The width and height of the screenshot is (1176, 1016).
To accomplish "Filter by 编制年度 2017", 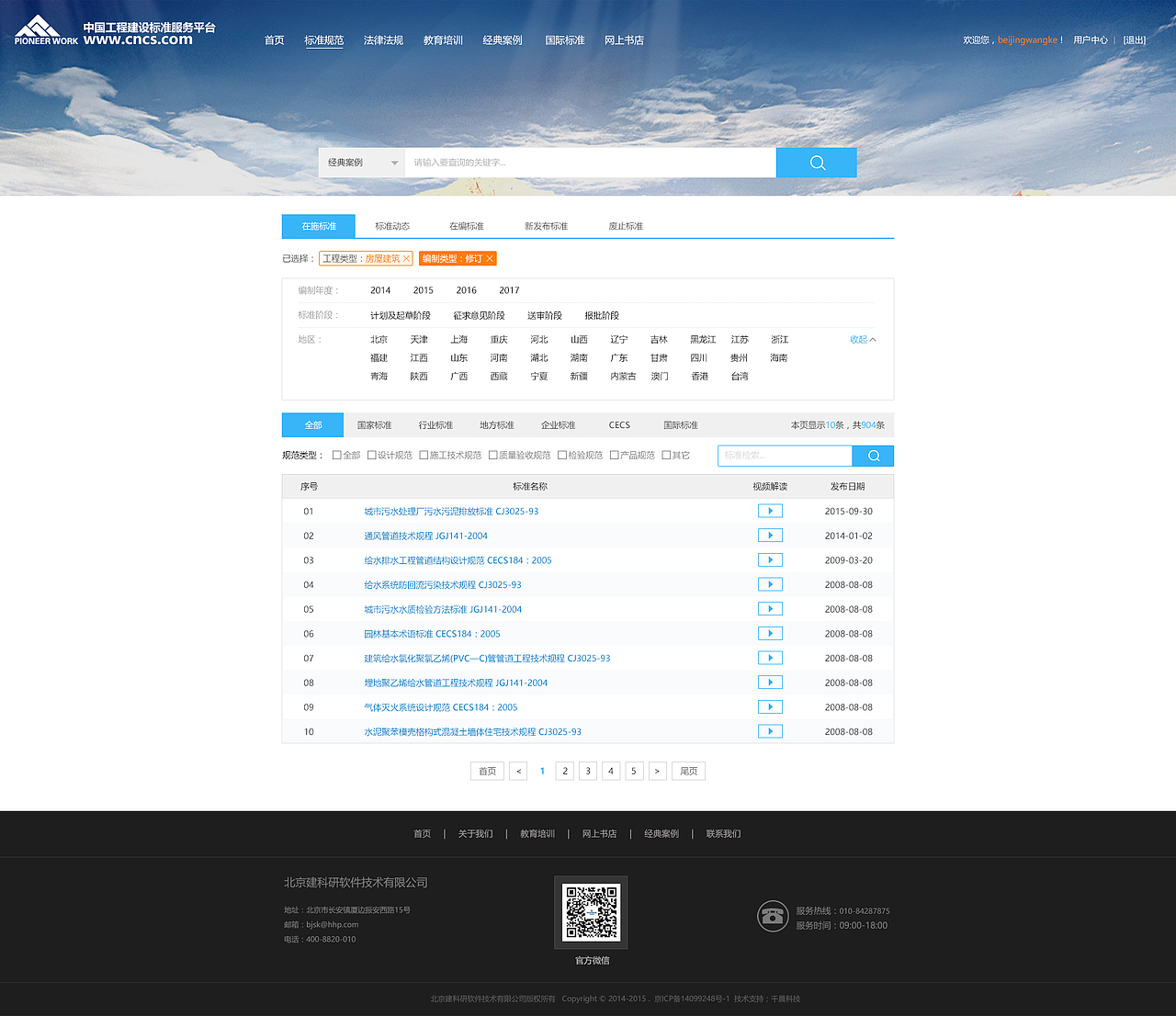I will click(x=509, y=290).
